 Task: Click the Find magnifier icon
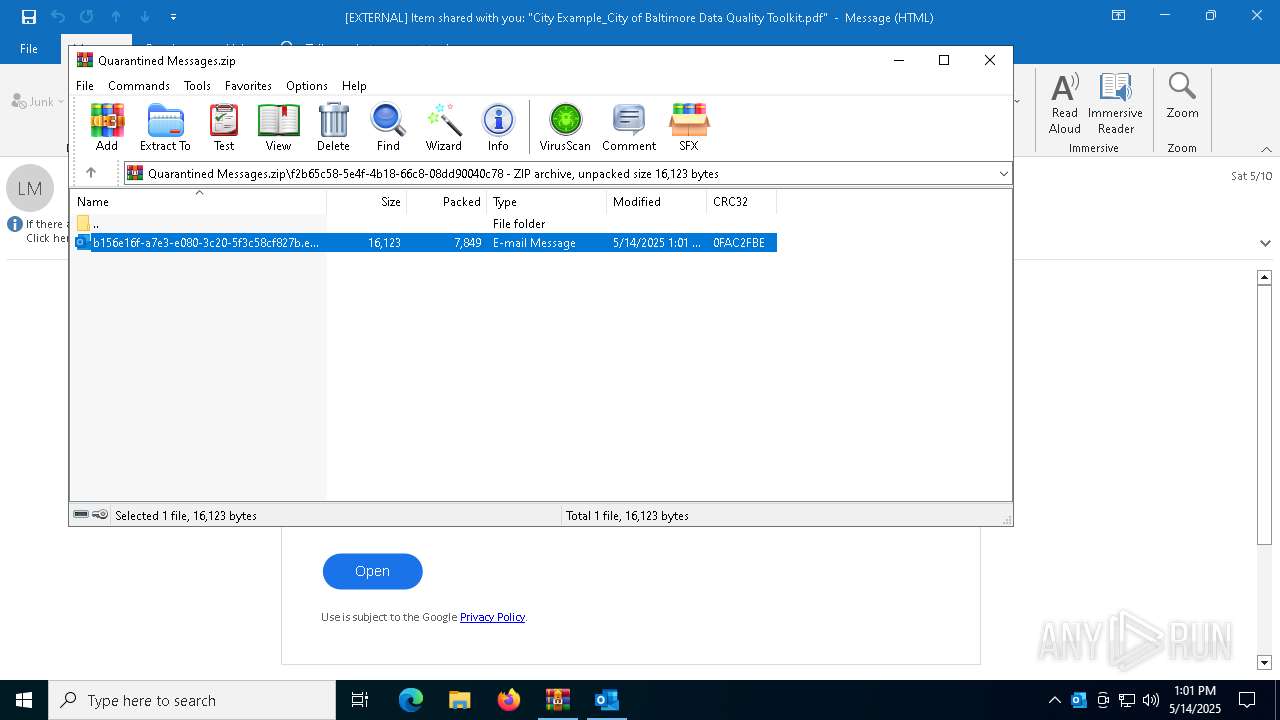coord(388,127)
